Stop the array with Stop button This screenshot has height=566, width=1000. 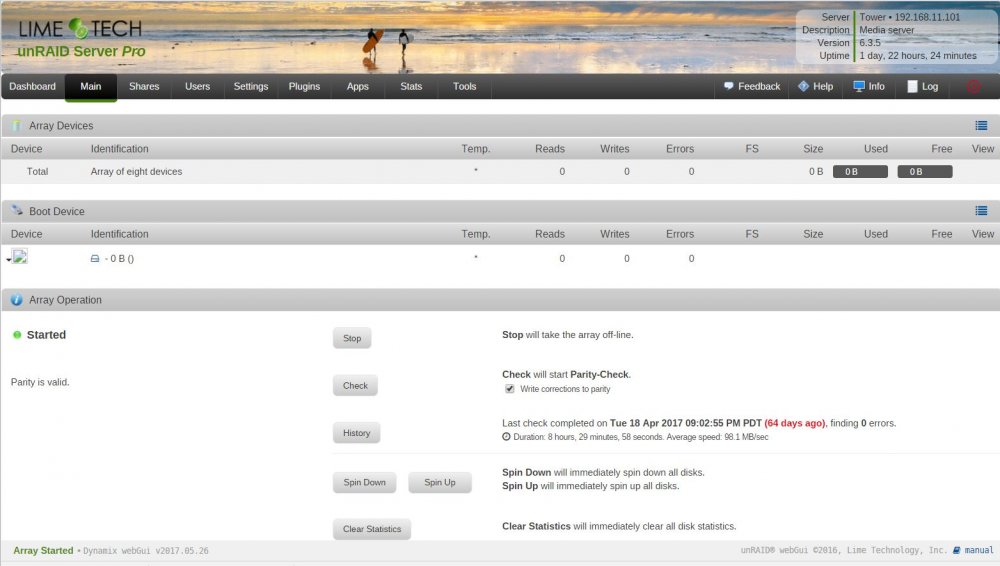pos(352,338)
